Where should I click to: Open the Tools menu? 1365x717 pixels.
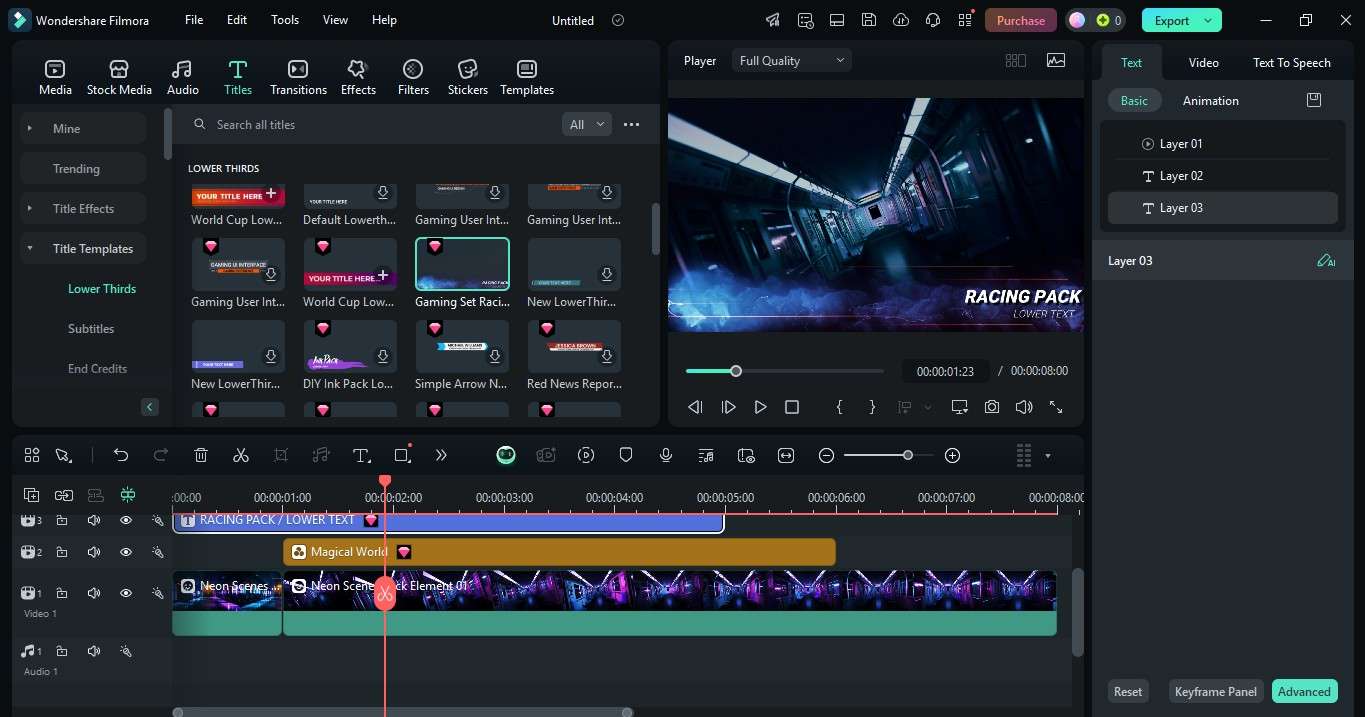[285, 20]
